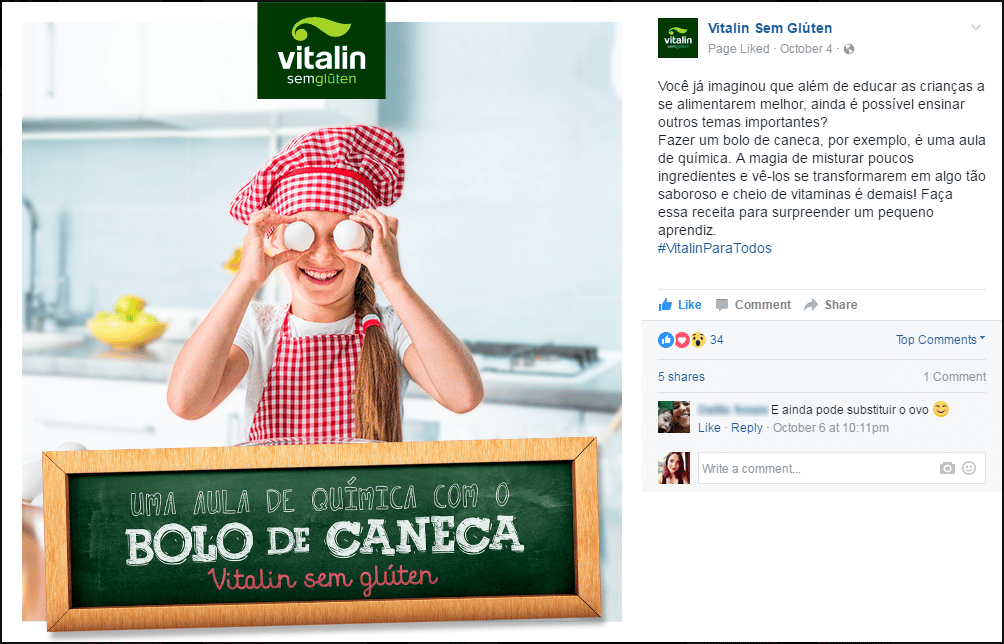Screen dimensions: 1004x644
Task: Click the Comment speech bubble icon
Action: 722,305
